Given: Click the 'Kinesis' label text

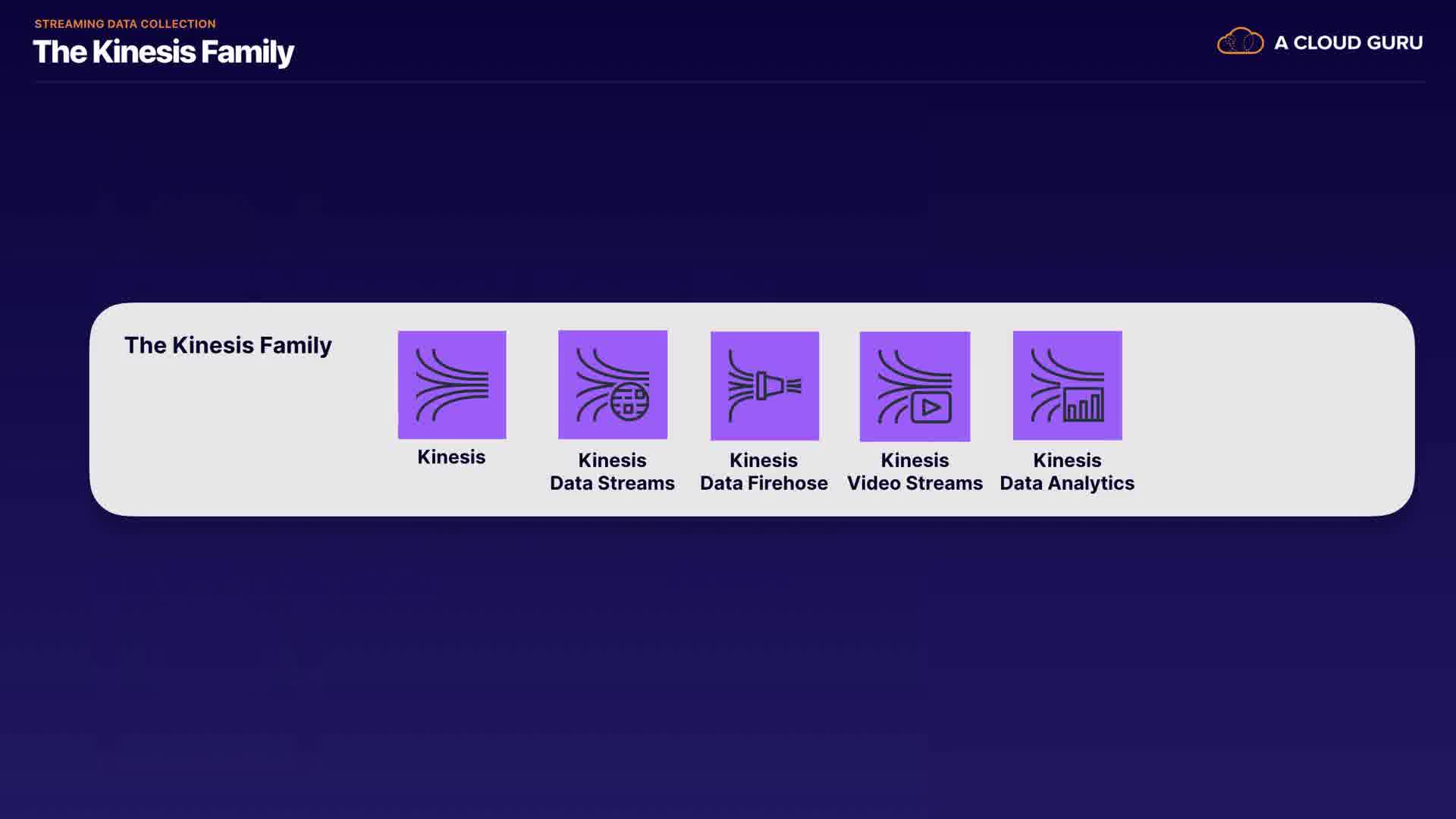Looking at the screenshot, I should [x=451, y=457].
